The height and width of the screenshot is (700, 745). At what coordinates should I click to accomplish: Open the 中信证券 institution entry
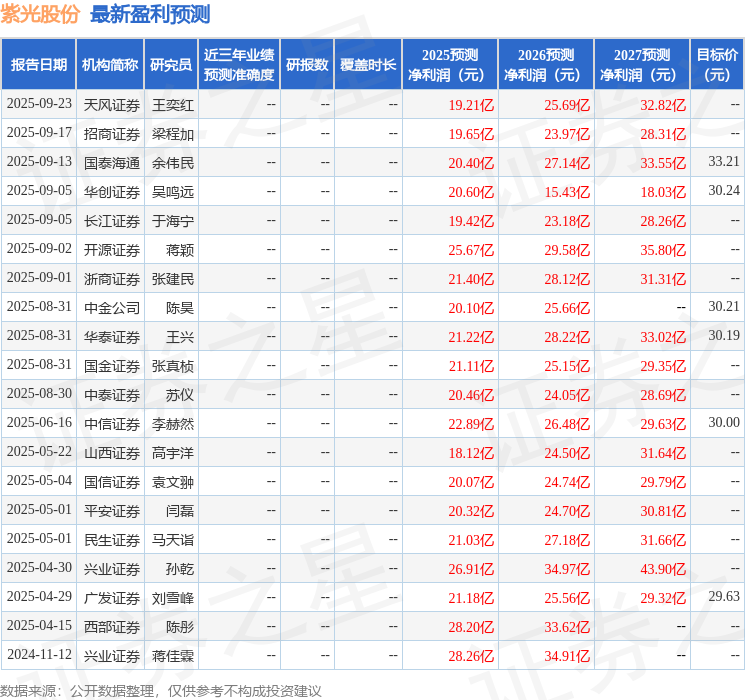click(x=111, y=423)
